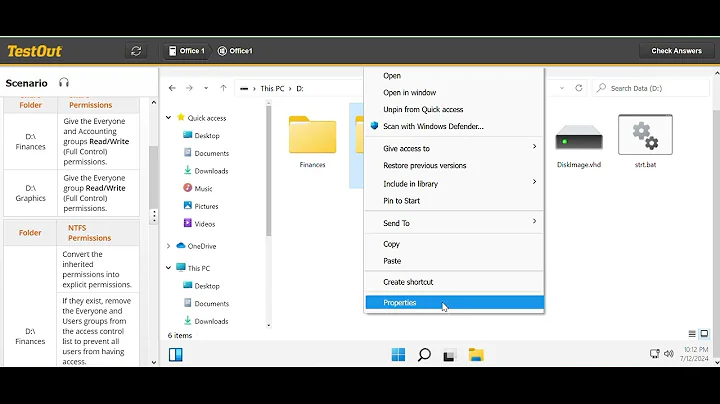Click the Explorer forward arrow
The width and height of the screenshot is (720, 404).
click(189, 88)
